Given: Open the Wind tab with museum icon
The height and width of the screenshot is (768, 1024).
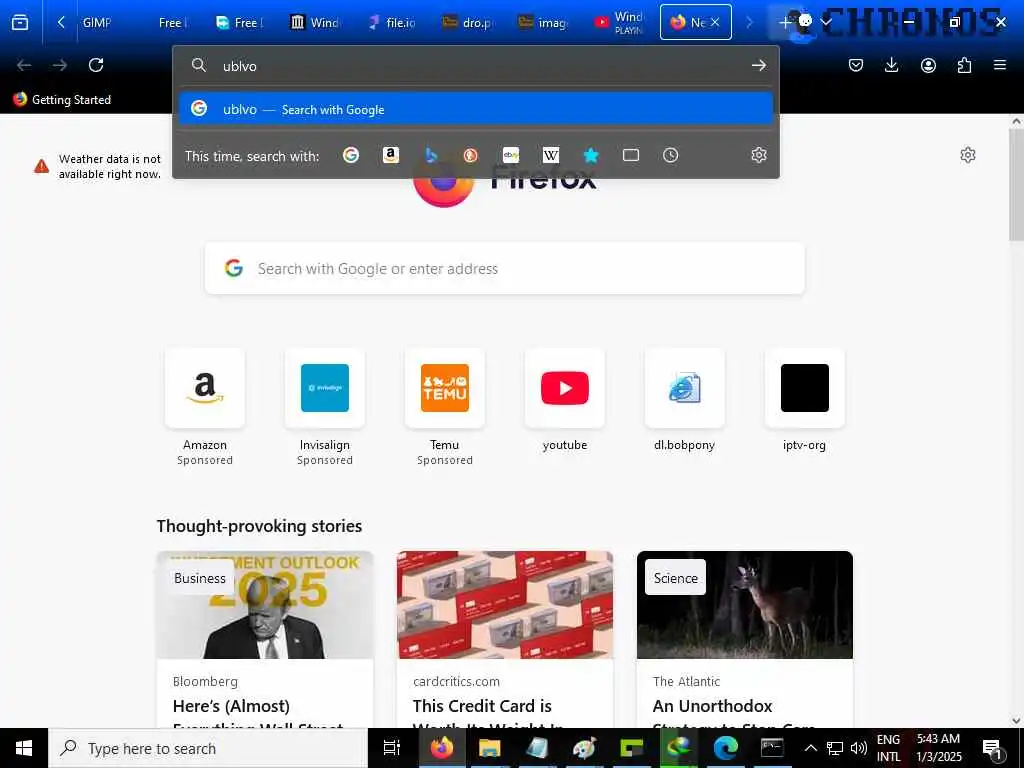Looking at the screenshot, I should pos(315,22).
